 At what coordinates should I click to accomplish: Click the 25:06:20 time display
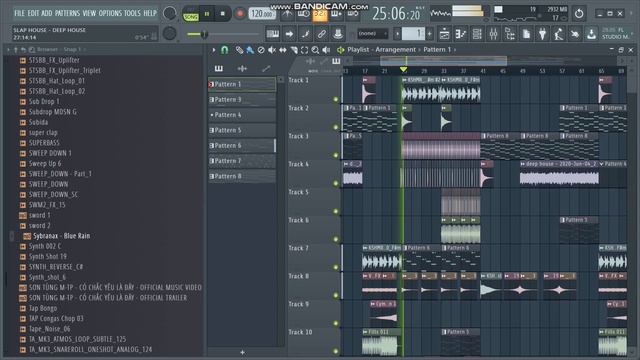coord(396,14)
